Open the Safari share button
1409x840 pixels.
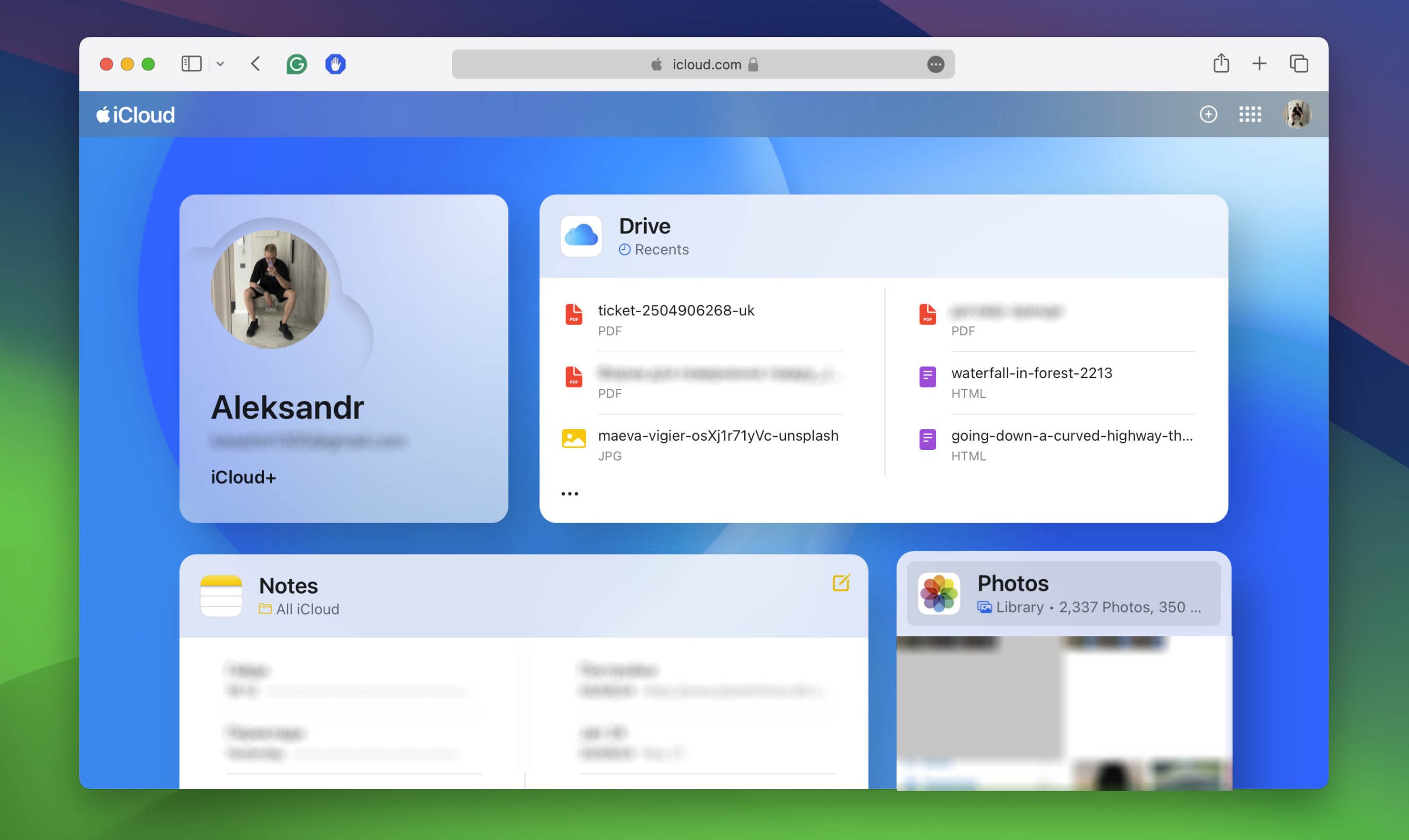tap(1221, 63)
